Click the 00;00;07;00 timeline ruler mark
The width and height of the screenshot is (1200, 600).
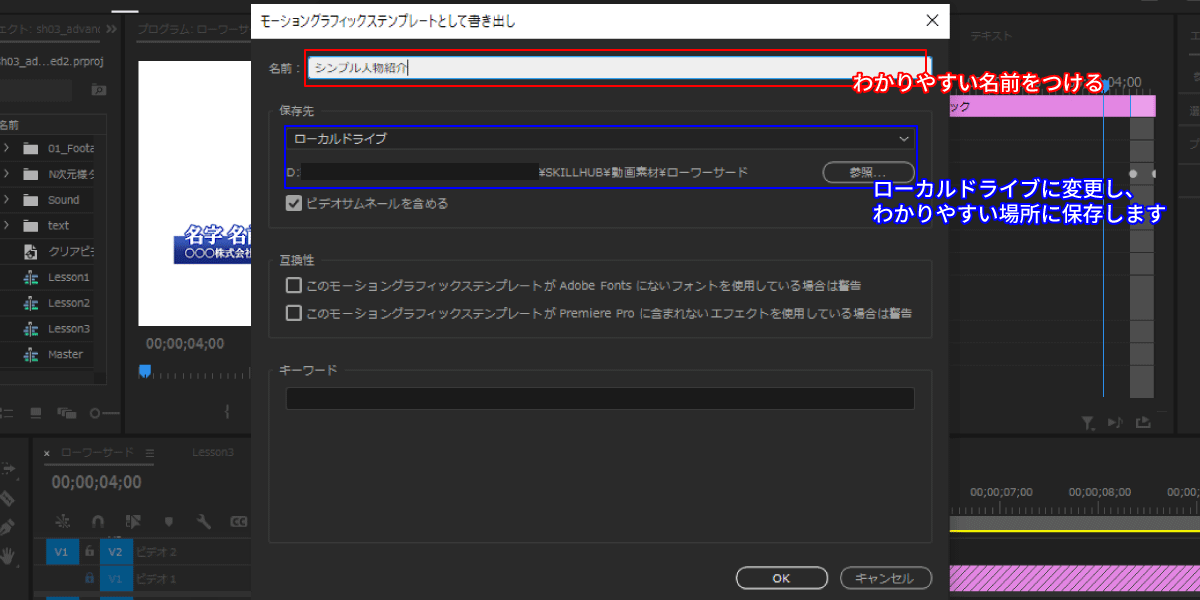coord(1000,492)
